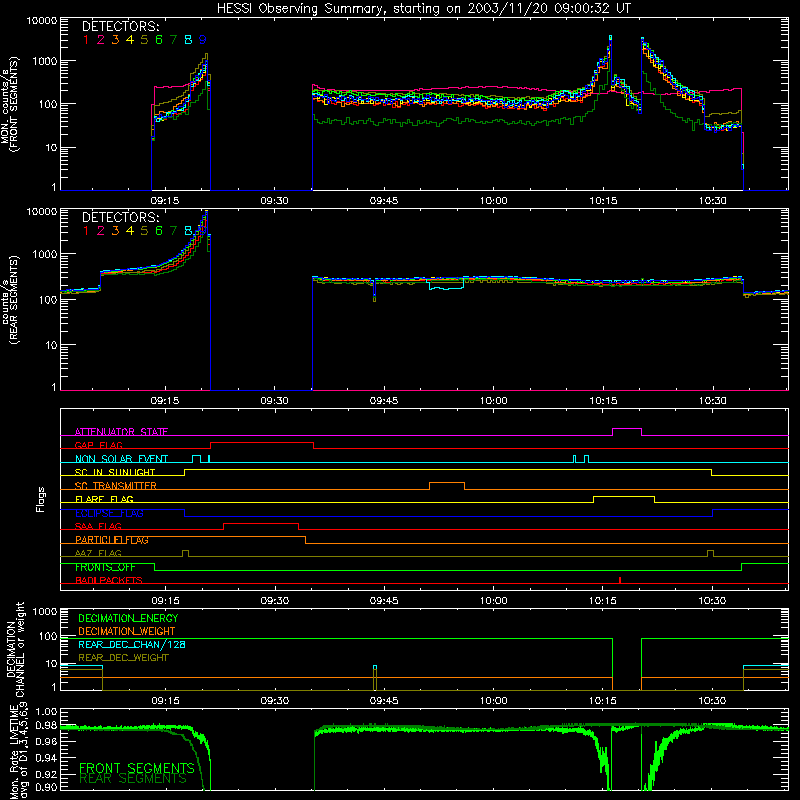The image size is (800, 800).
Task: Click the 1.00 y-tick of the livetime panel
Action: click(x=46, y=712)
